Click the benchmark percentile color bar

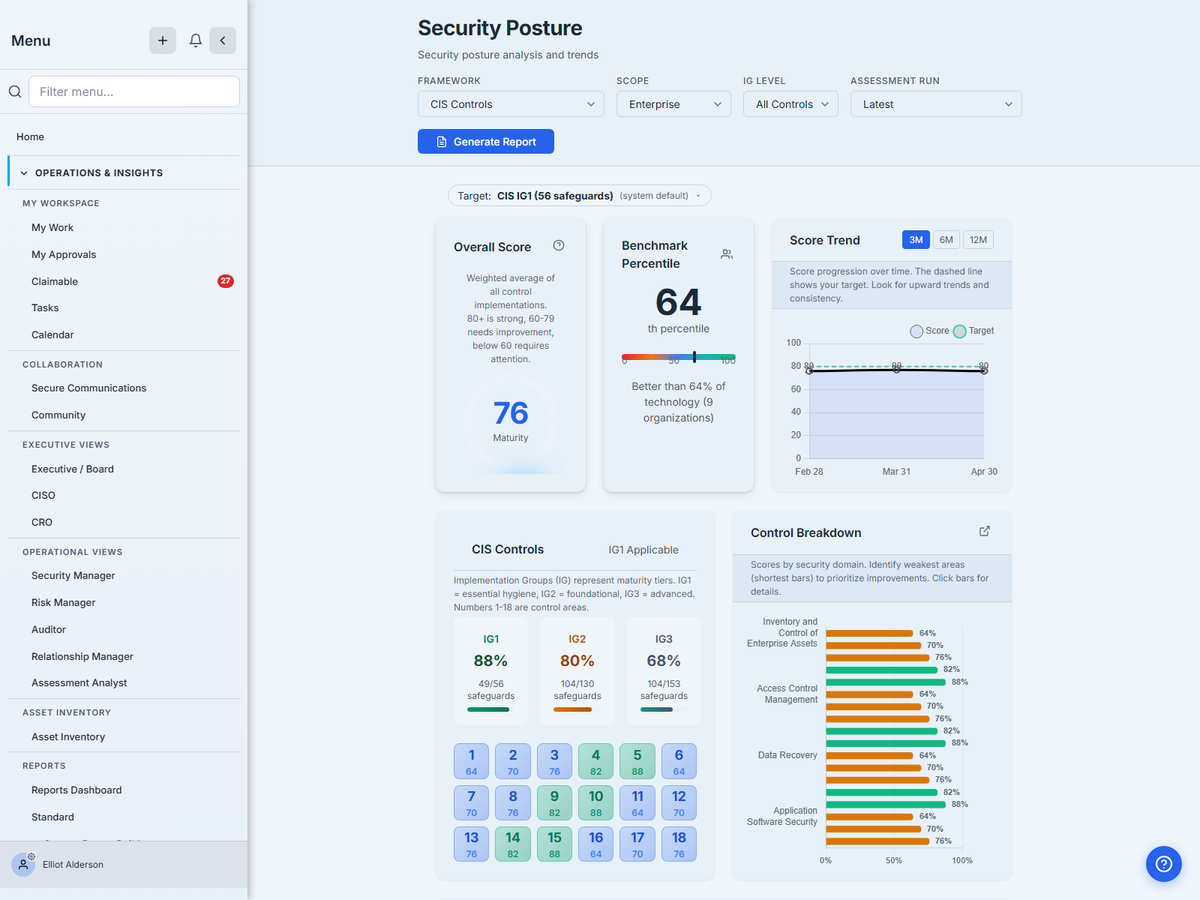tap(679, 357)
